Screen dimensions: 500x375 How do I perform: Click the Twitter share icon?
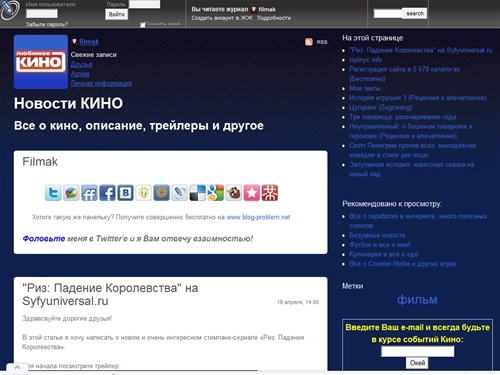pos(53,193)
